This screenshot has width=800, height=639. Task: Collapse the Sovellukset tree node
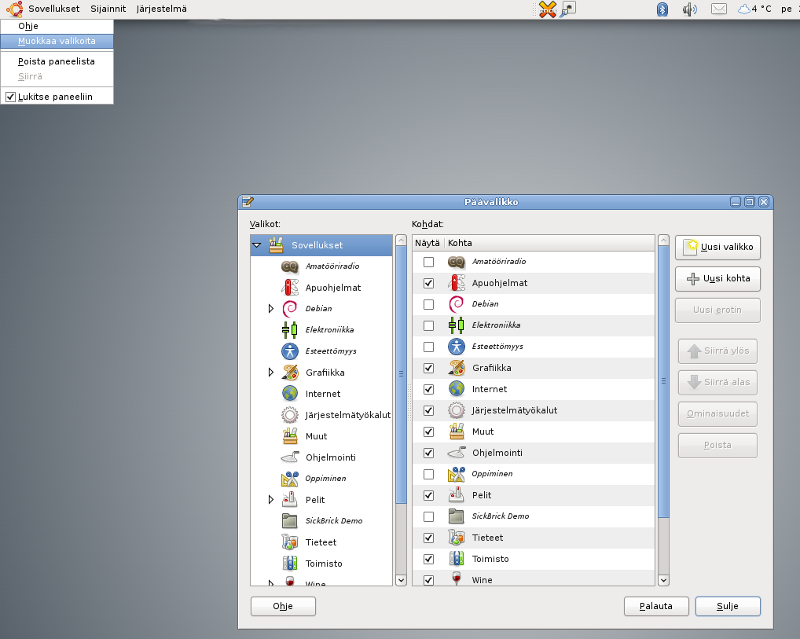pos(257,245)
